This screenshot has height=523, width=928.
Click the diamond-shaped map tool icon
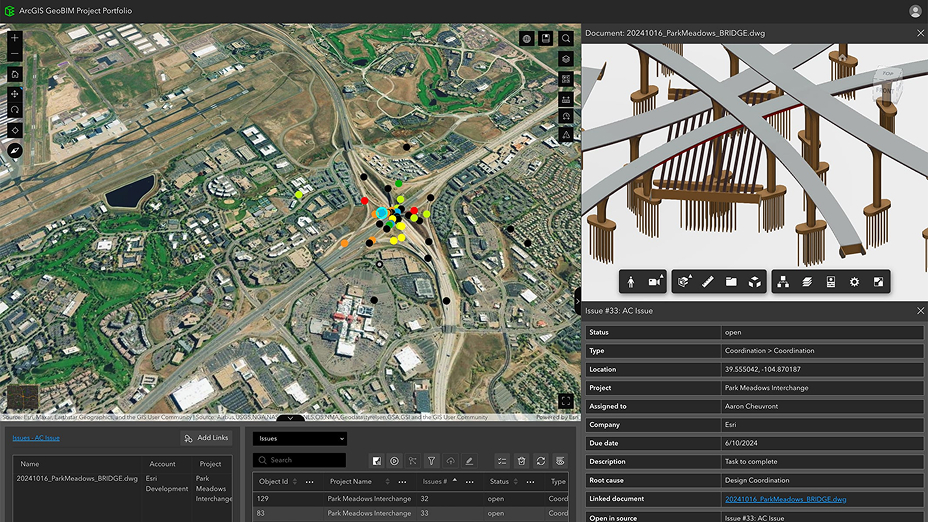(15, 130)
